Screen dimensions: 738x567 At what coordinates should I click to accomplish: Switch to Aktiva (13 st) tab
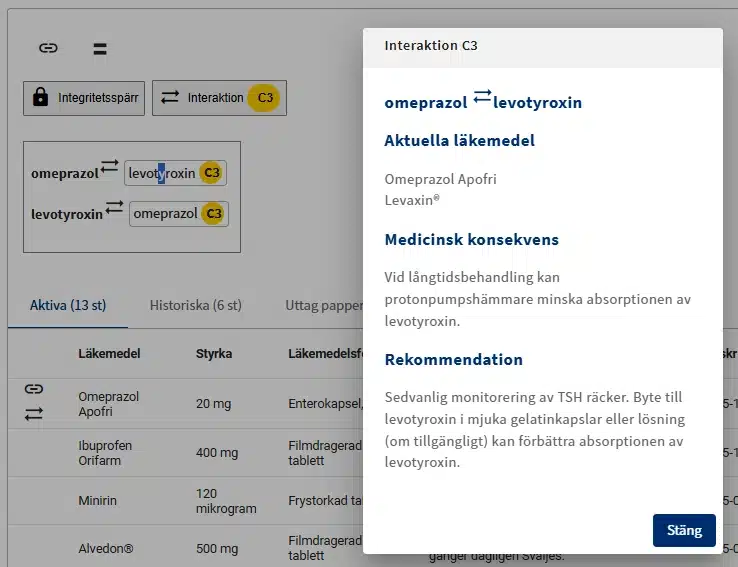tap(68, 306)
